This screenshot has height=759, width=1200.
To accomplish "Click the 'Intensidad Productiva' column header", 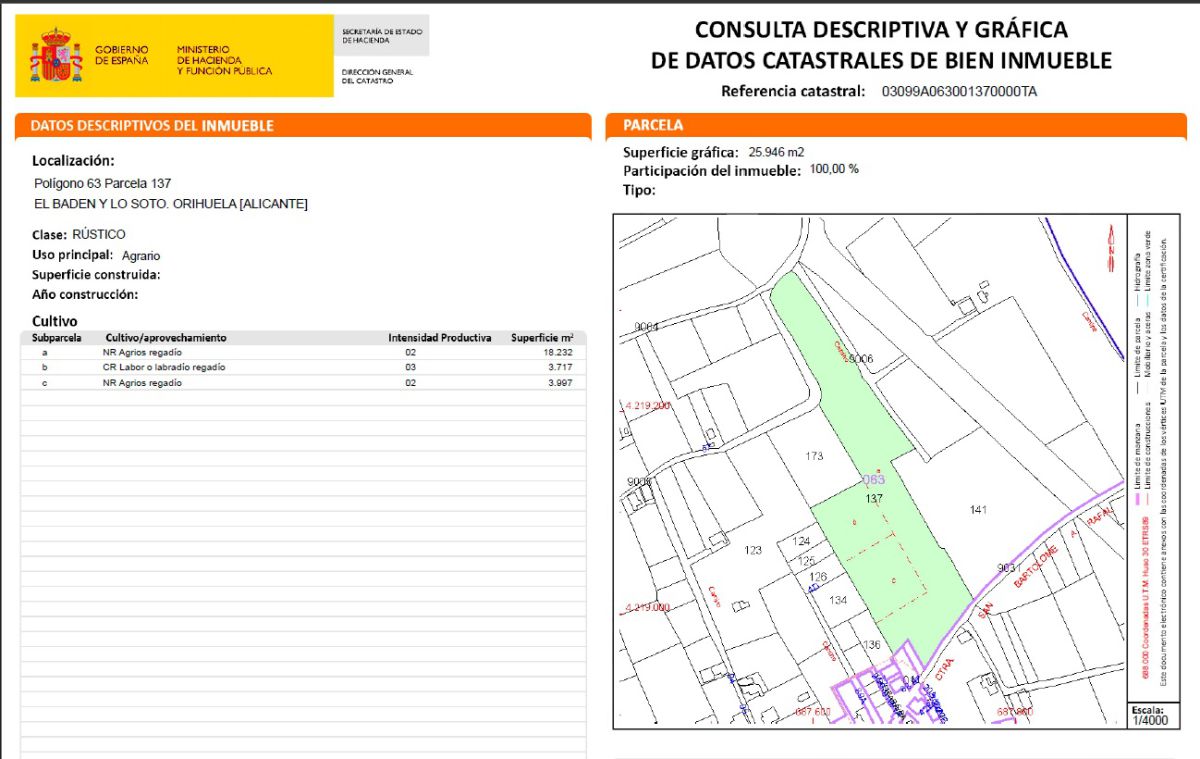I will coord(440,338).
